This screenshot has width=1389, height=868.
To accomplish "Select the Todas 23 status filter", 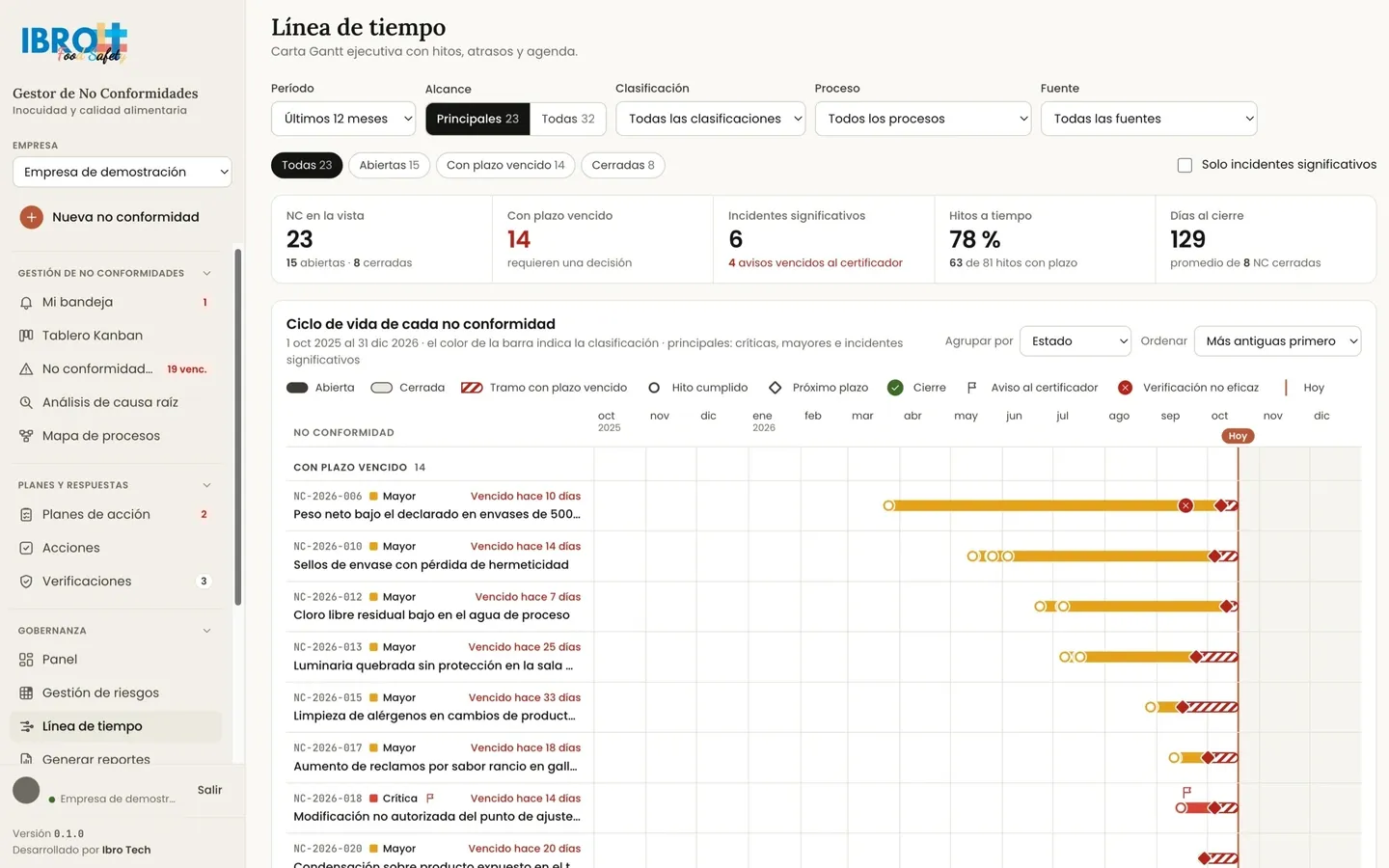I will point(307,165).
